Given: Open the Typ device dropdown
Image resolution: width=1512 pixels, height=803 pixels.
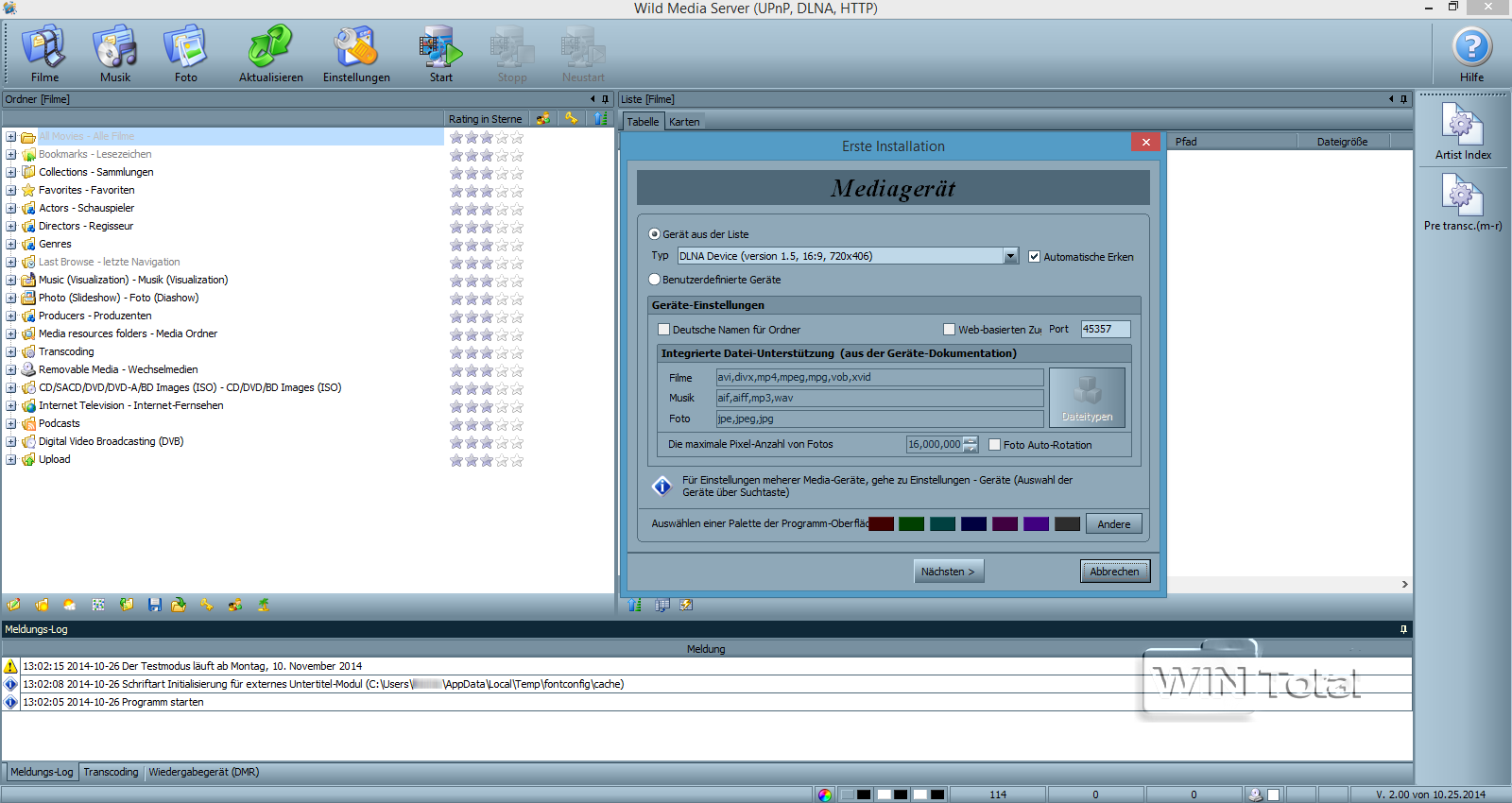Looking at the screenshot, I should (1010, 256).
